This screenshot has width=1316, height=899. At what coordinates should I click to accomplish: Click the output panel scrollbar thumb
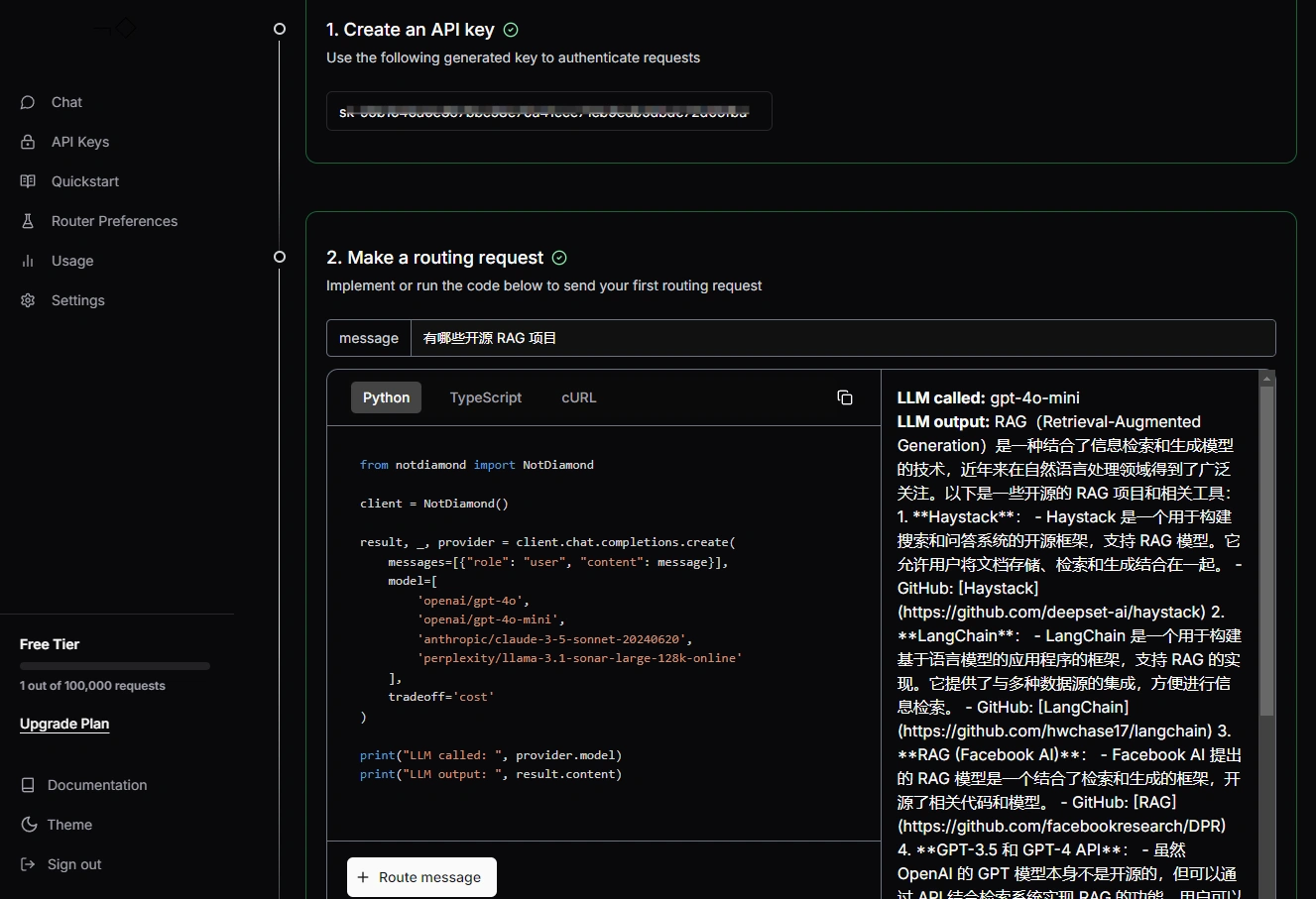[1266, 550]
